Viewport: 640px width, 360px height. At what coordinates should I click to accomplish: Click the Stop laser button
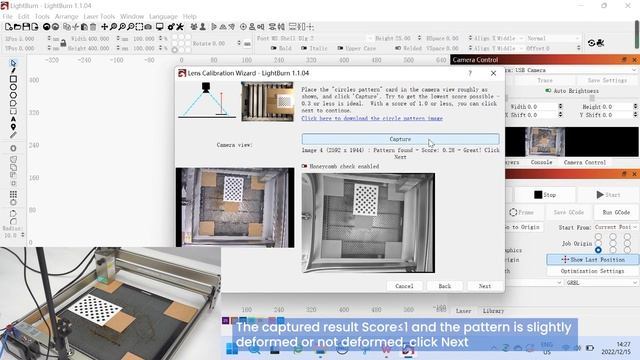tap(545, 195)
